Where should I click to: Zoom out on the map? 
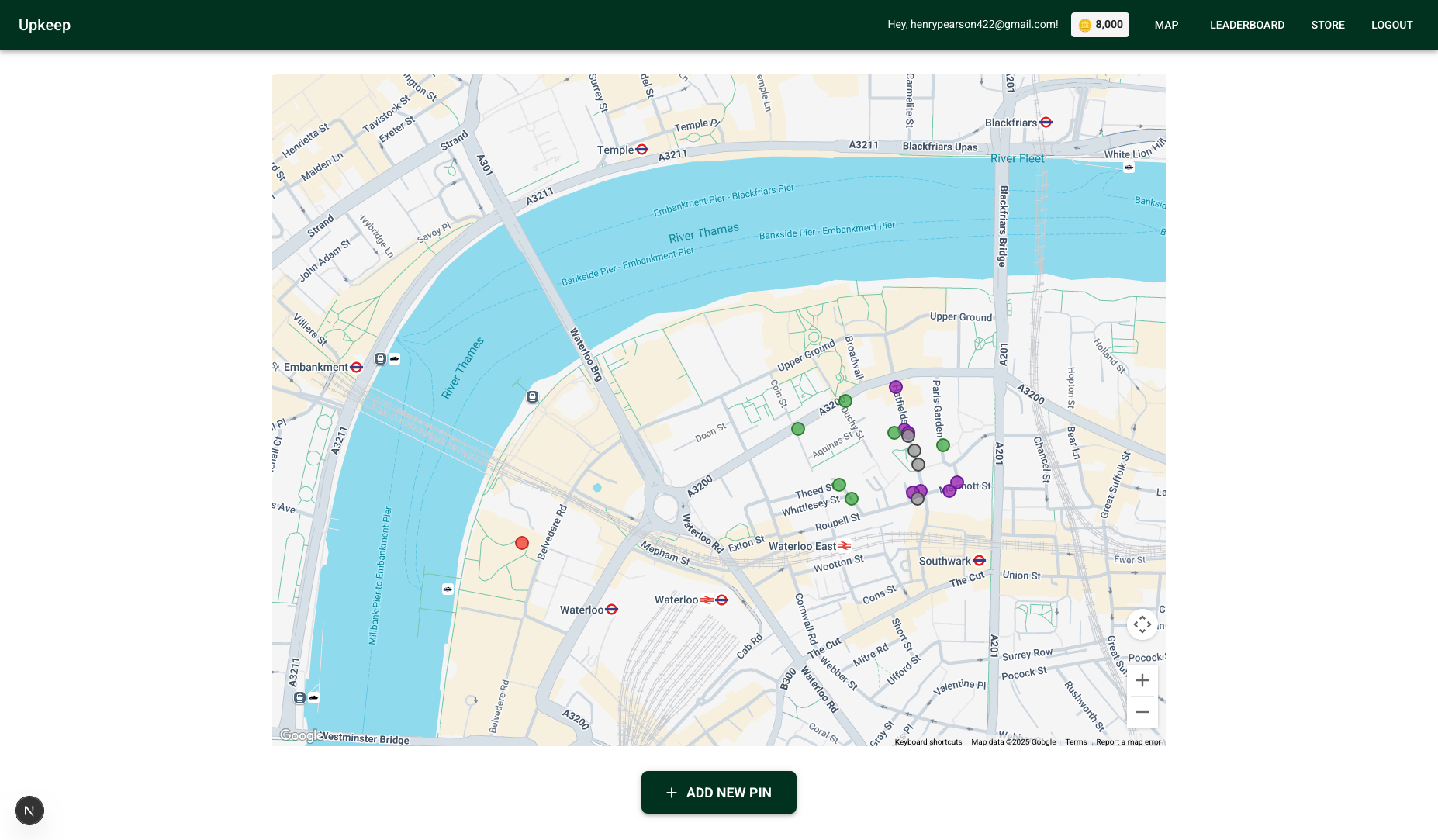coord(1142,712)
